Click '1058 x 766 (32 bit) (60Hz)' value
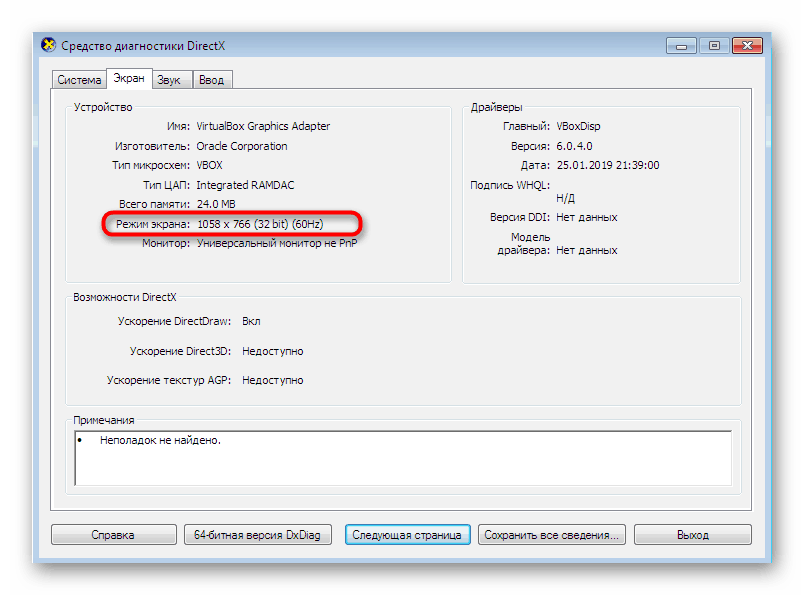804x595 pixels. tap(260, 224)
